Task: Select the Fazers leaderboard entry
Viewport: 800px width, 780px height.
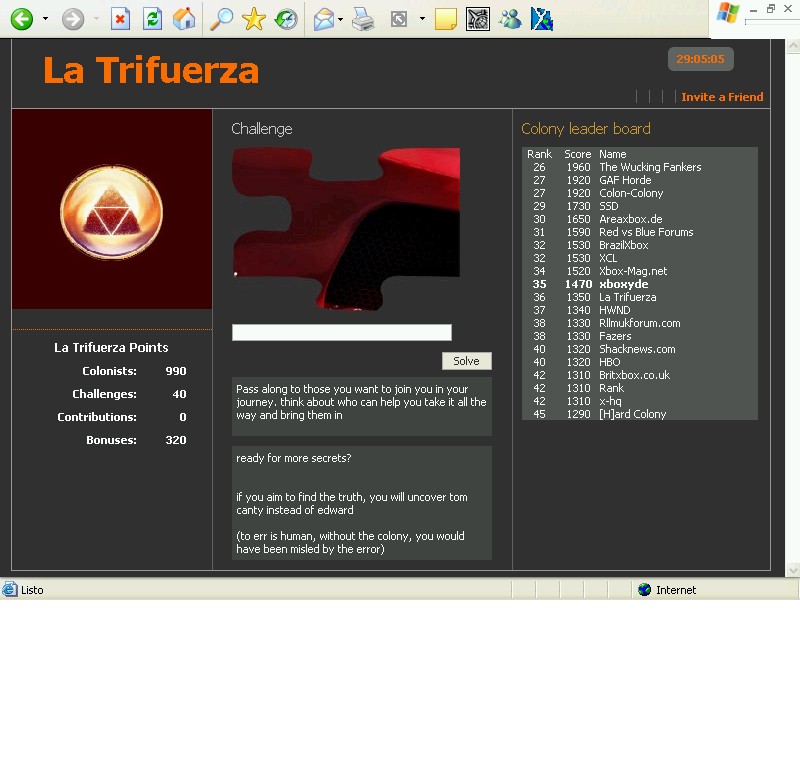Action: [640, 336]
